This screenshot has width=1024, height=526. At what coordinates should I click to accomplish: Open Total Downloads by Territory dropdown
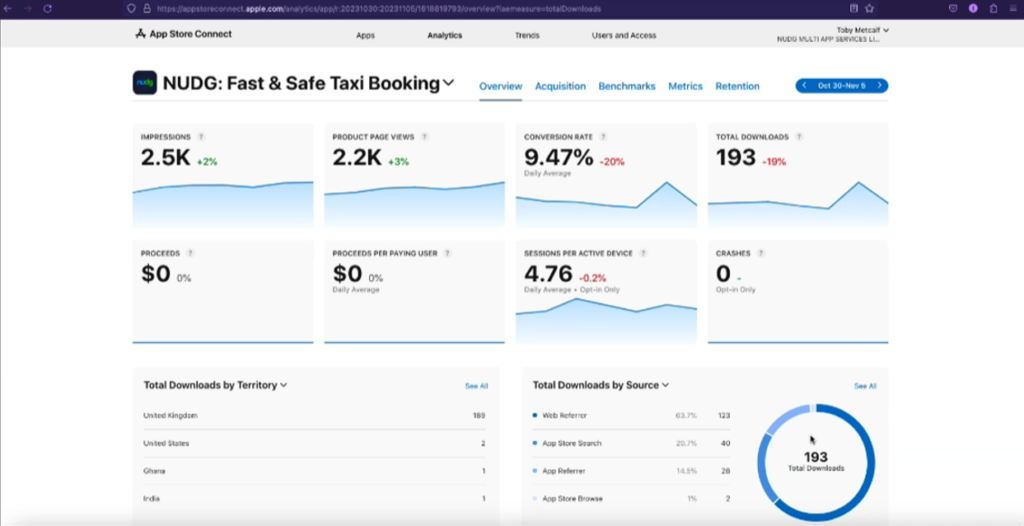point(216,386)
